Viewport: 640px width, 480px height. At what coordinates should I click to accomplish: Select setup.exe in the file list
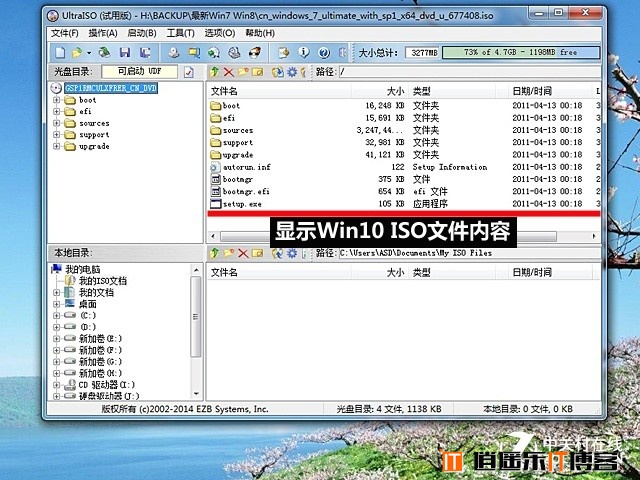click(x=242, y=204)
